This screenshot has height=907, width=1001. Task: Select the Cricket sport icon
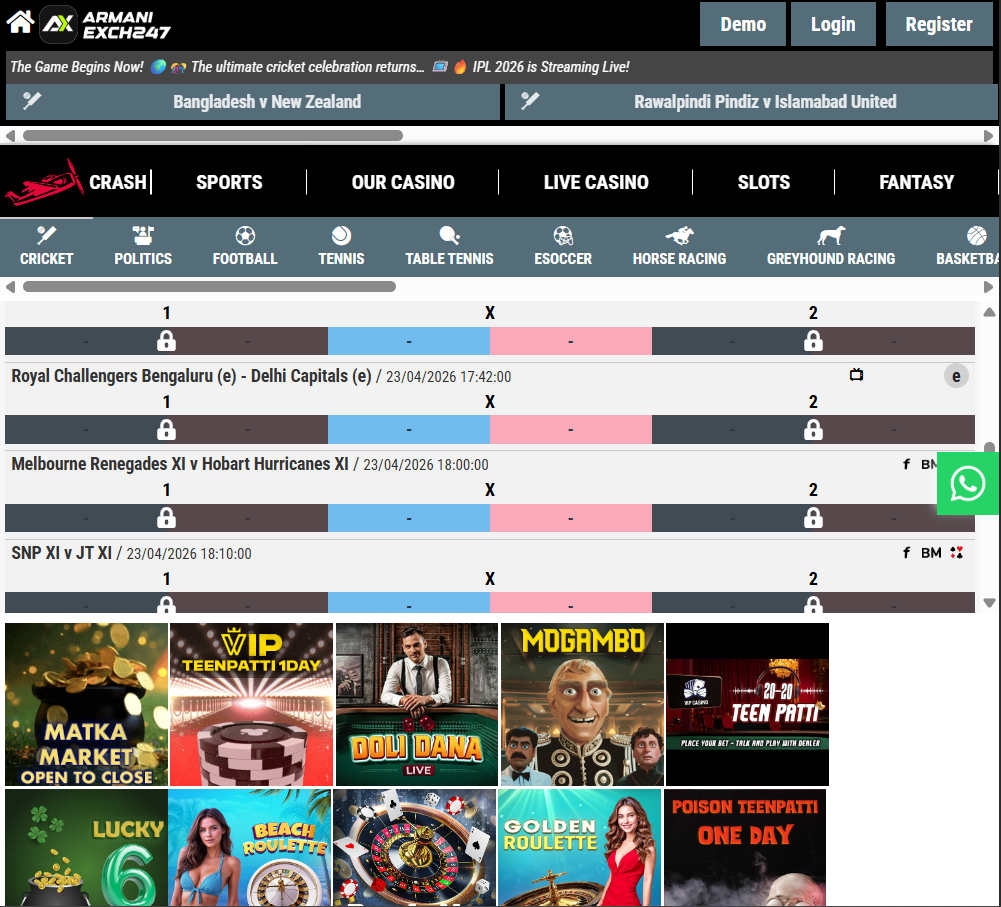coord(46,236)
